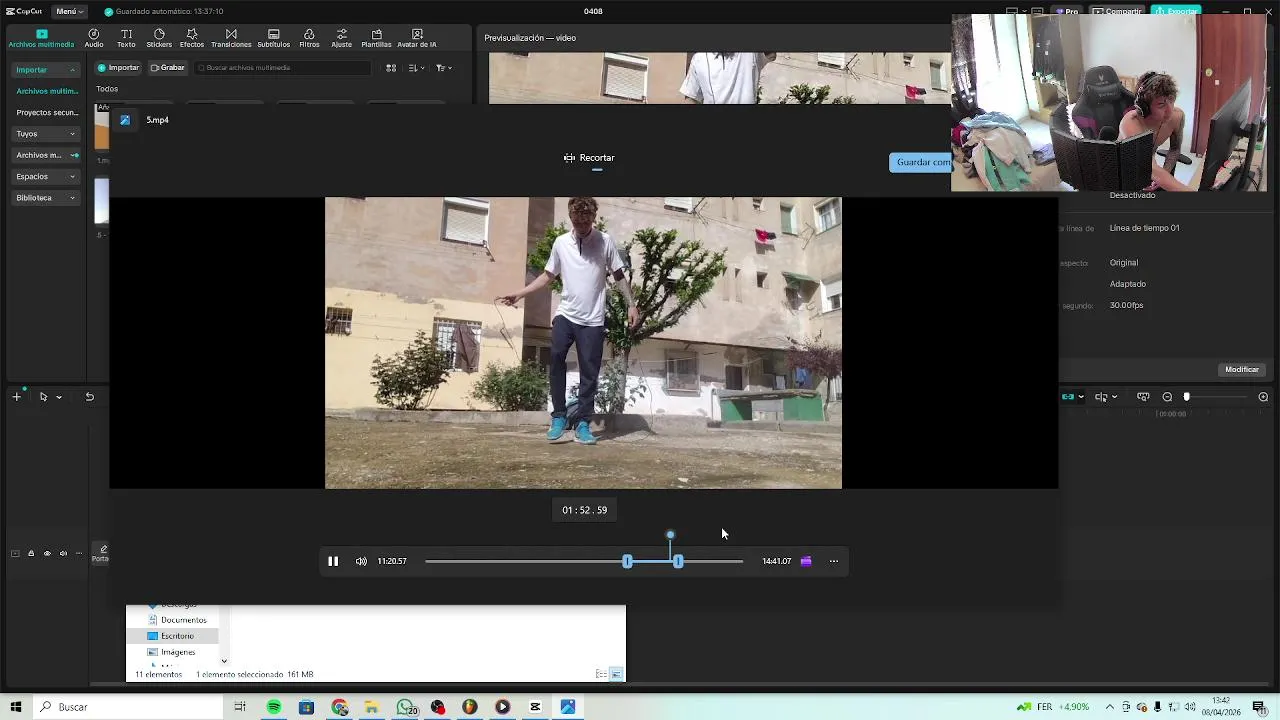Open the Windows Start menu

16,707
